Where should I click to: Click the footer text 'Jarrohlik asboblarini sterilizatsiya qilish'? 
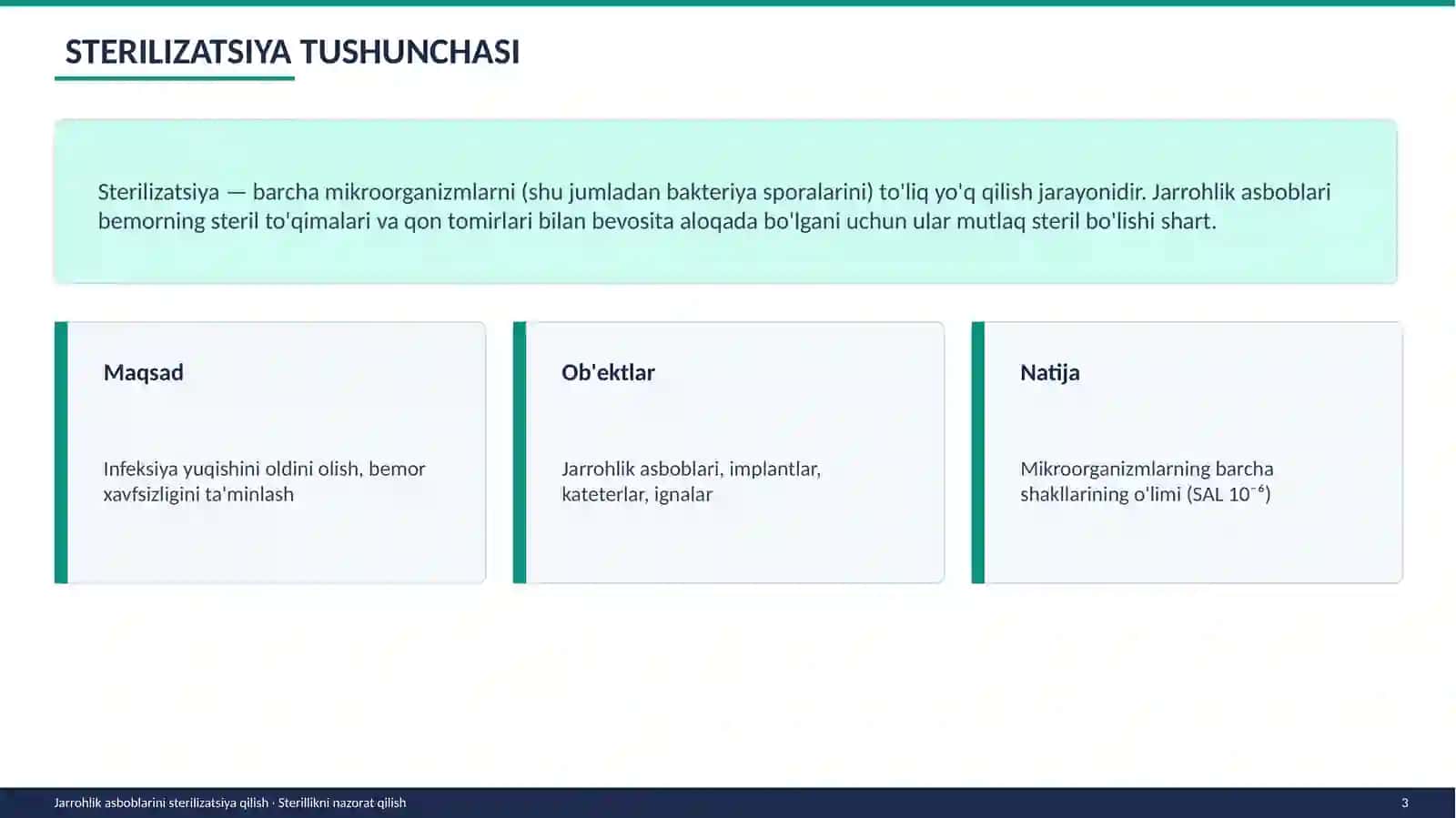pos(161,803)
